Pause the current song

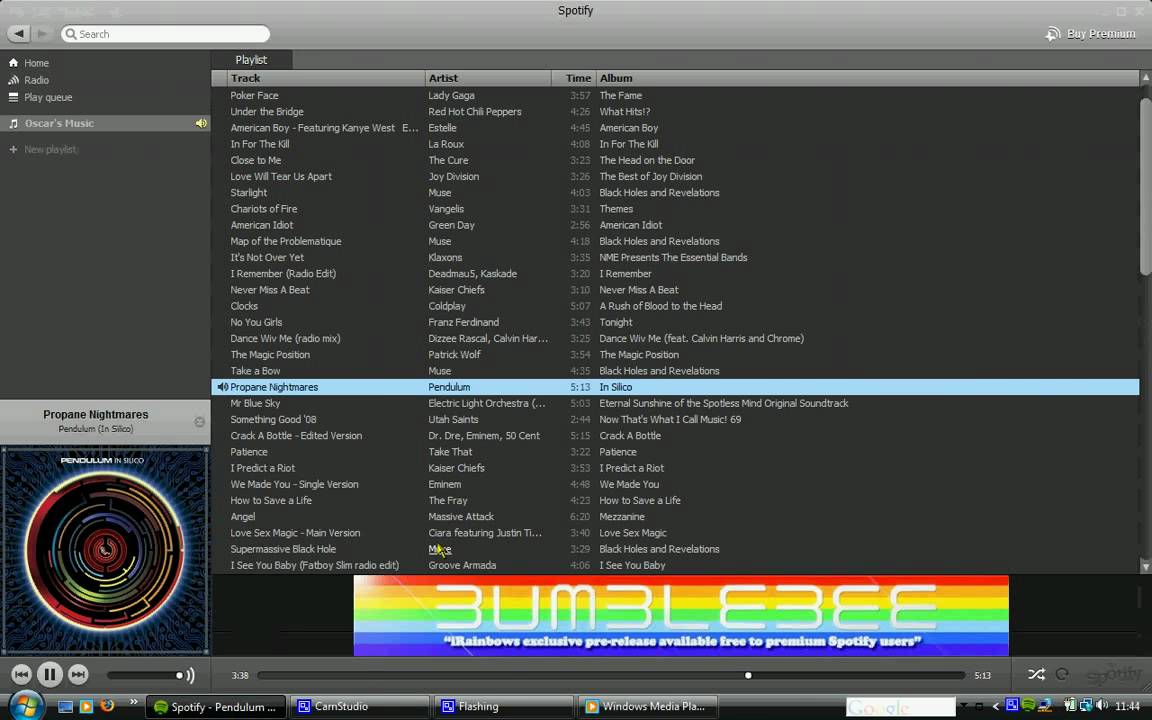pos(50,674)
